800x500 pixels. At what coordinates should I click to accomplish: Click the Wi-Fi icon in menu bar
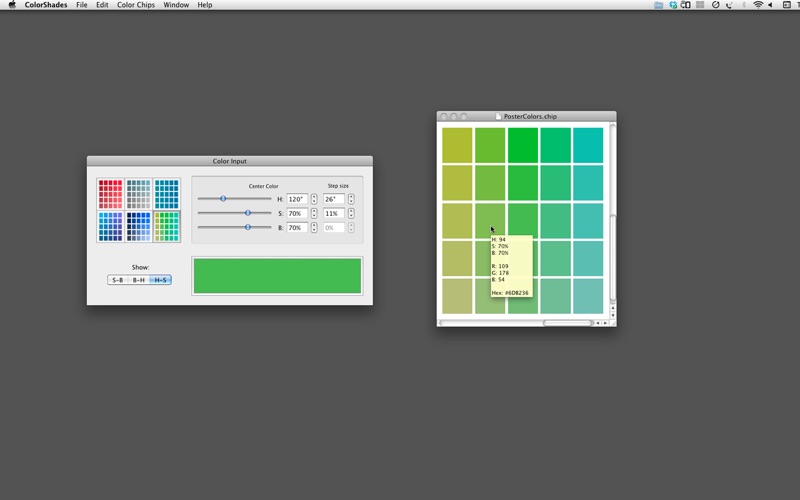[x=758, y=5]
